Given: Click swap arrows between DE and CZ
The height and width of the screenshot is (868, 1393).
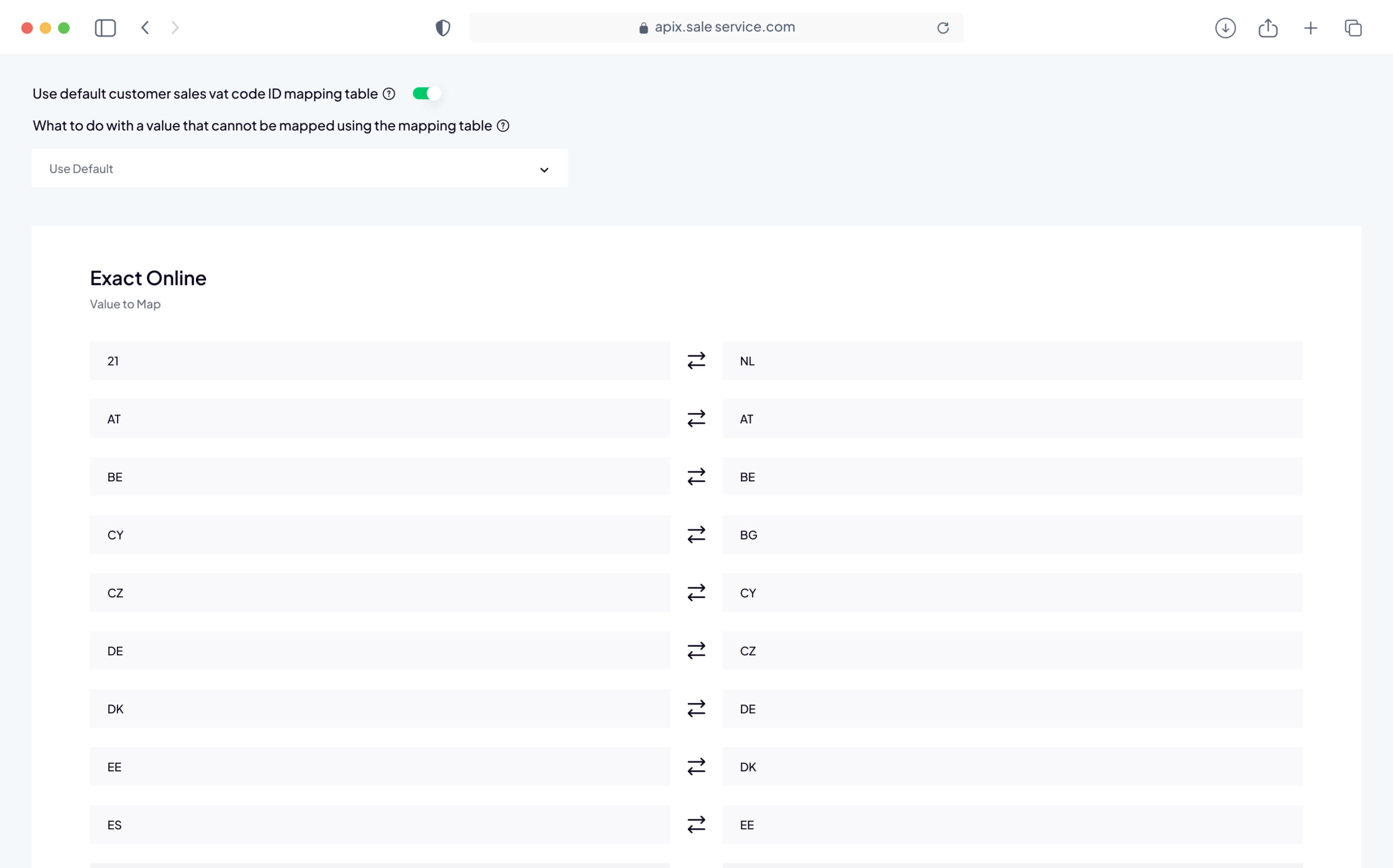Looking at the screenshot, I should (696, 650).
